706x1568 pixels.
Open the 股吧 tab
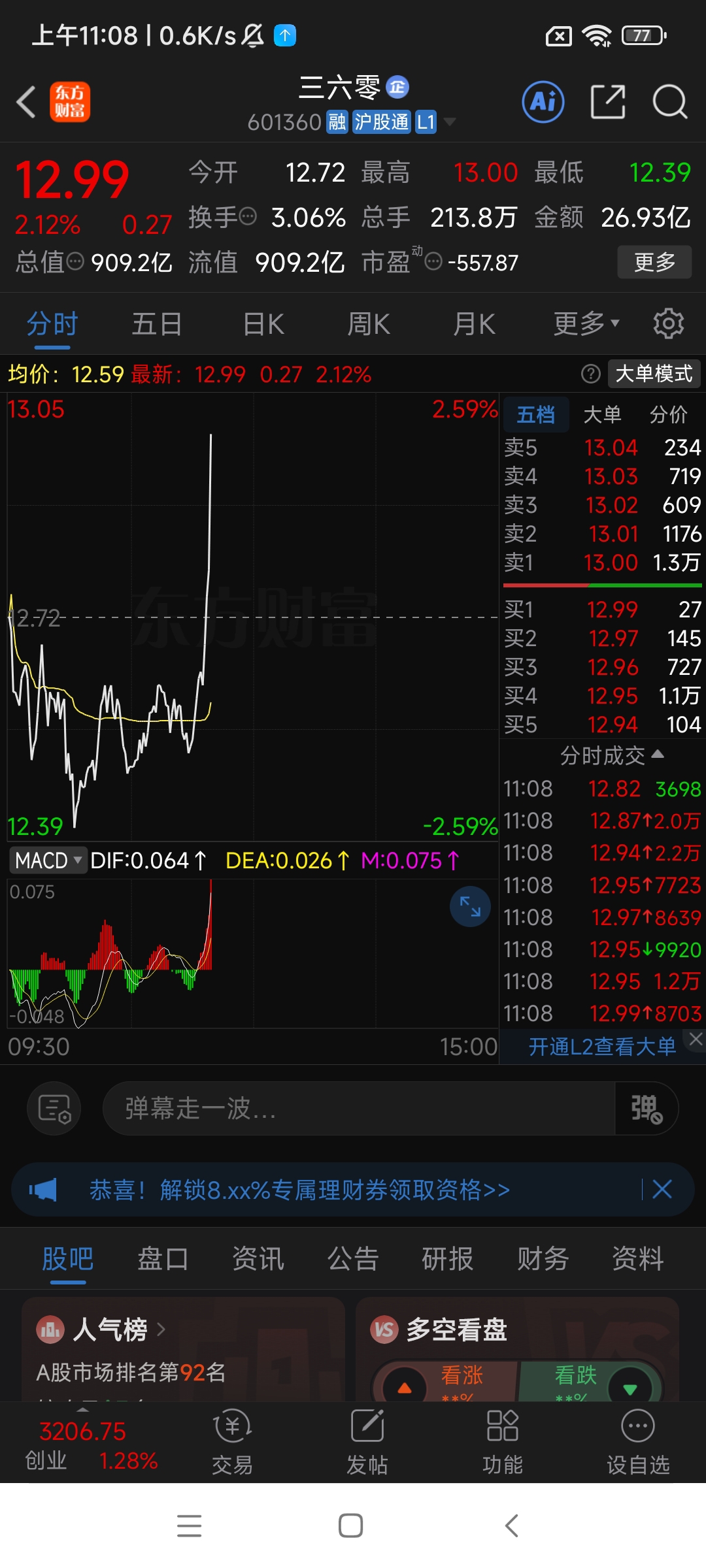coord(68,1258)
